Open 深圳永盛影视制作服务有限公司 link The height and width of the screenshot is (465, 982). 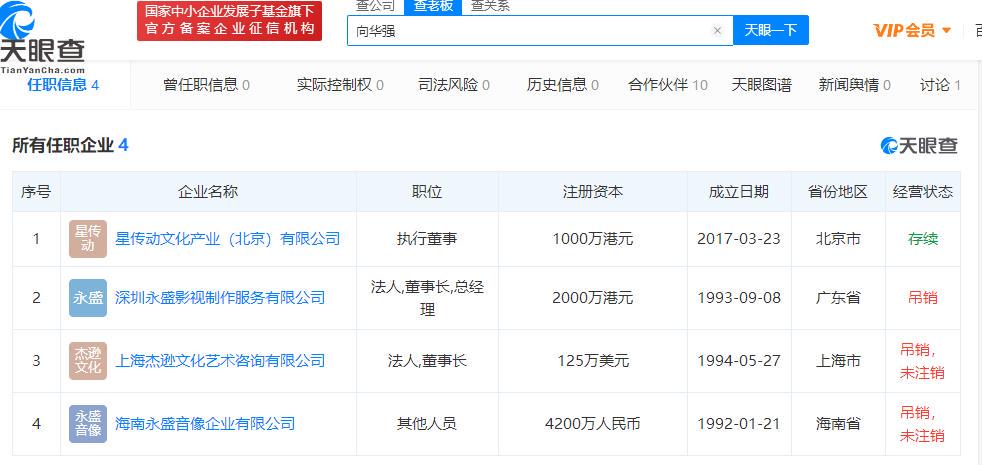click(x=220, y=298)
